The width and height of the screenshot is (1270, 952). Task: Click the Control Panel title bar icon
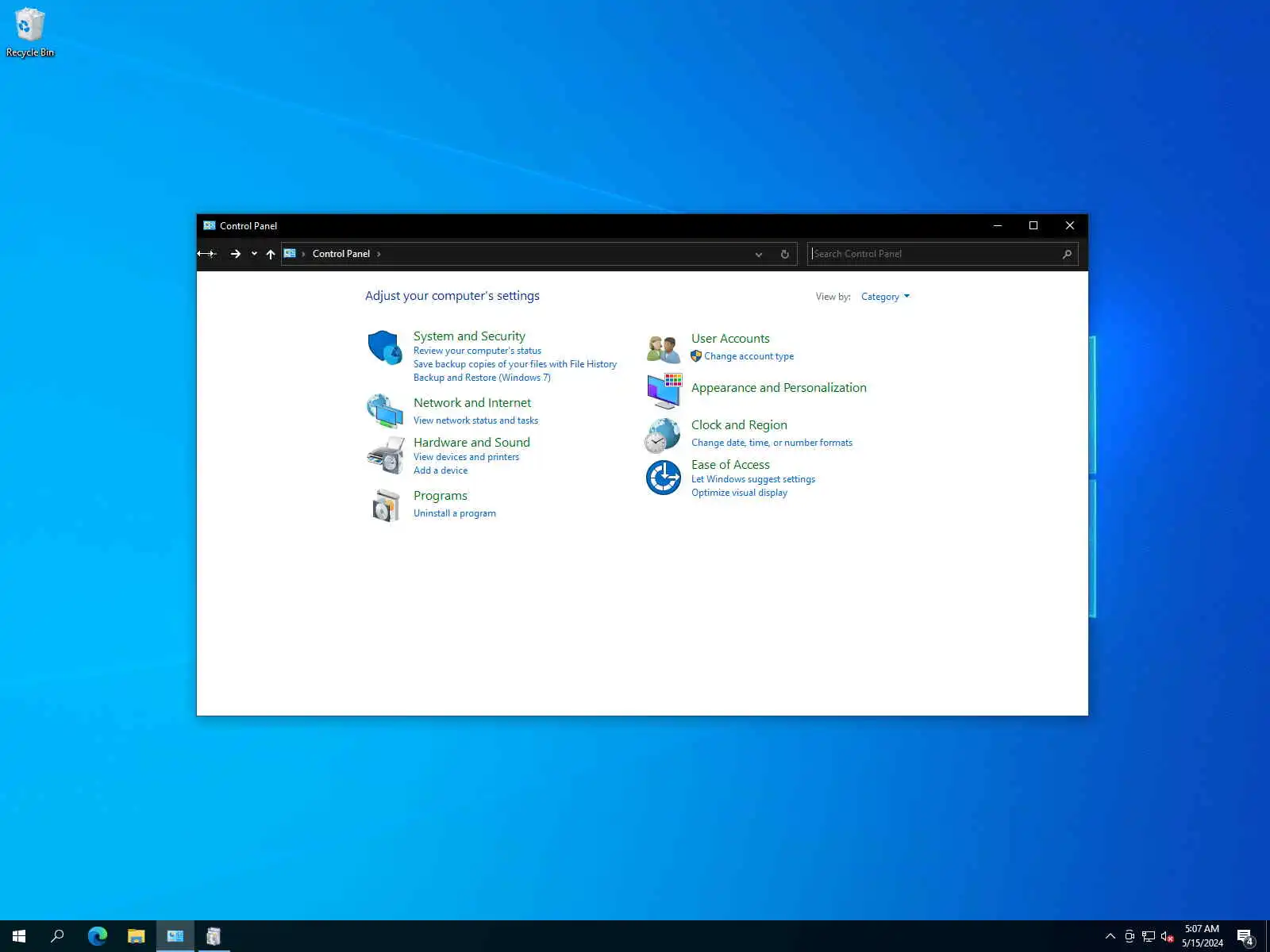(x=210, y=225)
